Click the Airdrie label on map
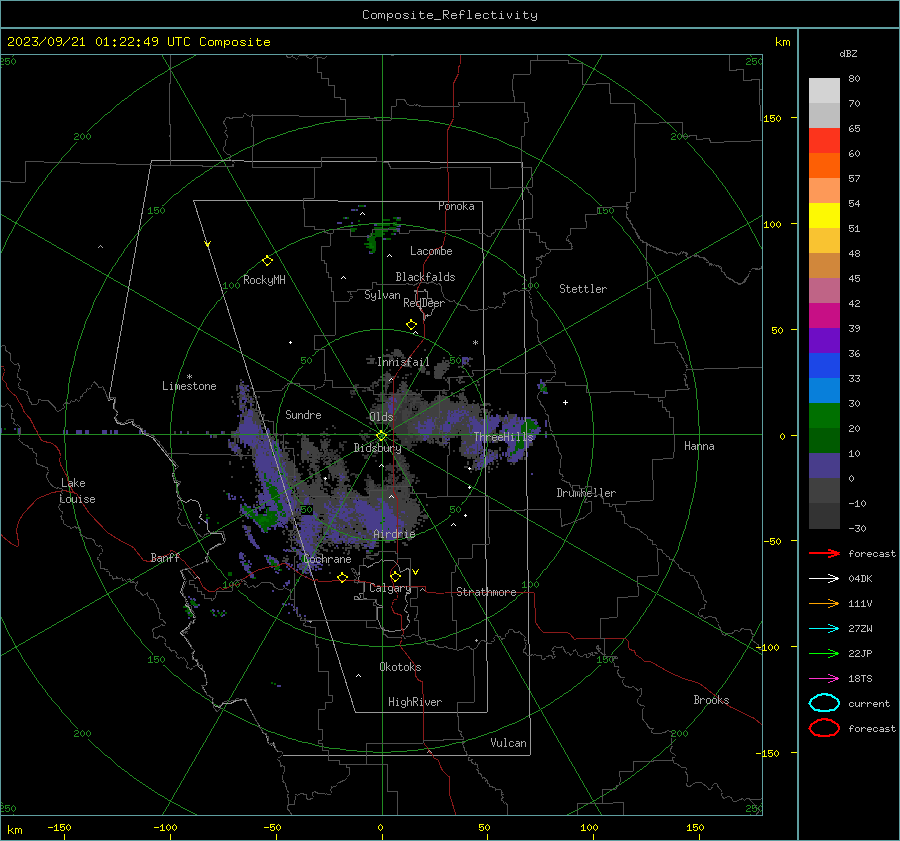Screen dimensions: 900x841 pos(394,534)
